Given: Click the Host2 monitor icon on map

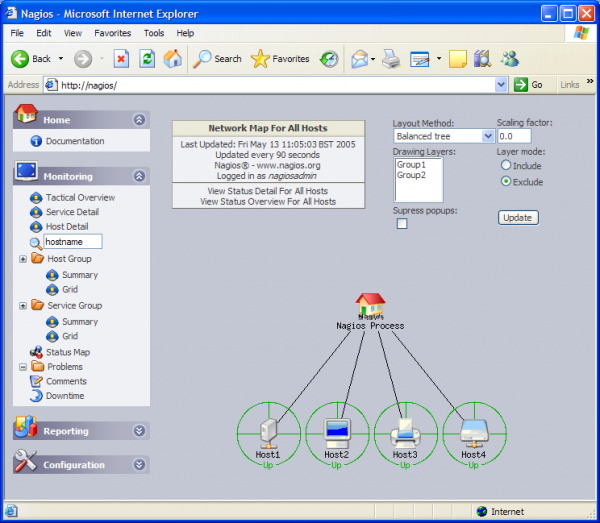Looking at the screenshot, I should (336, 431).
